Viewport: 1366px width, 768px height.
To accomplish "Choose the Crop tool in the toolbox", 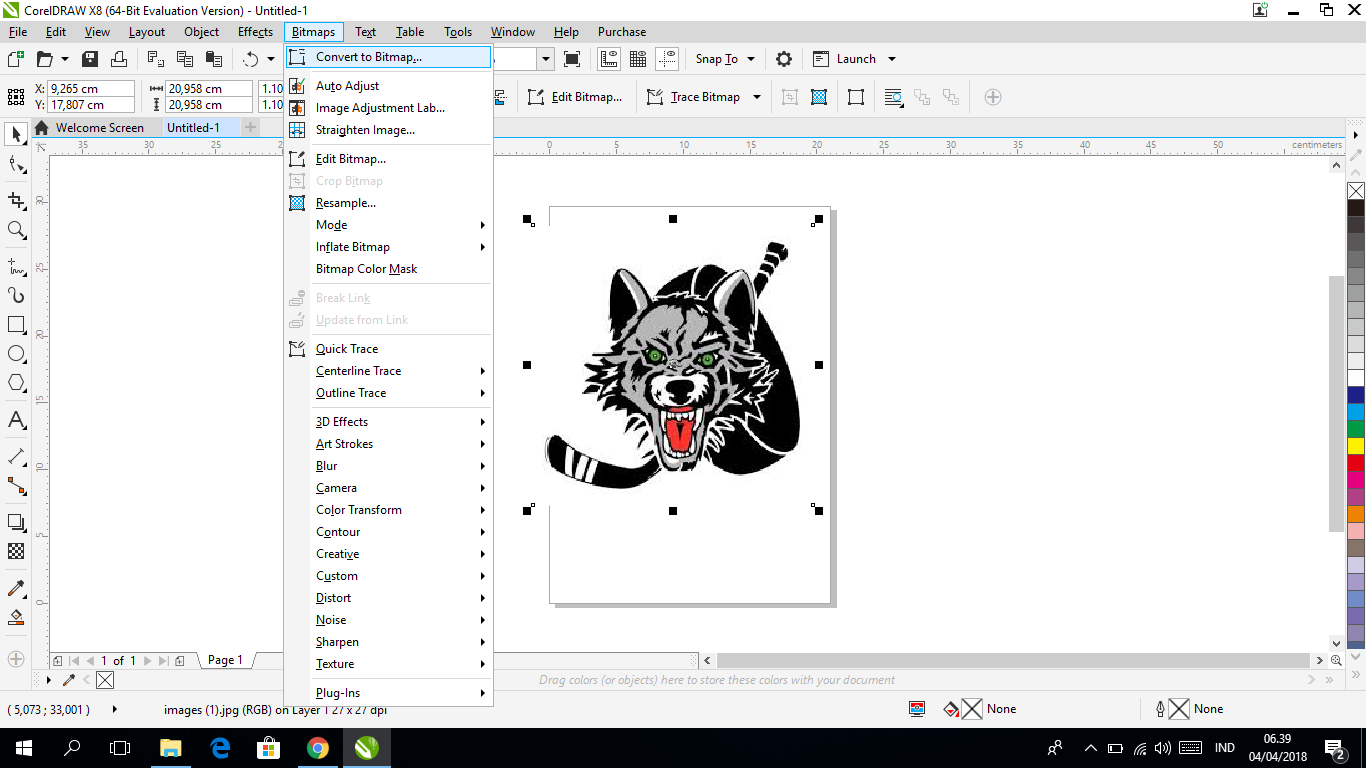I will 16,200.
